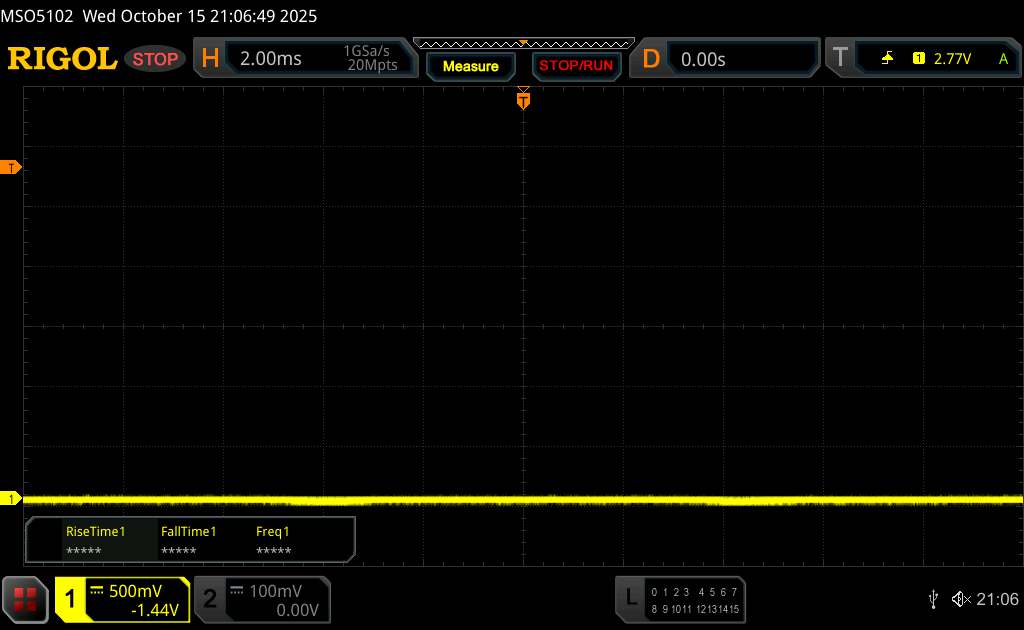Tap the orange D delay icon
The width and height of the screenshot is (1024, 630).
651,59
